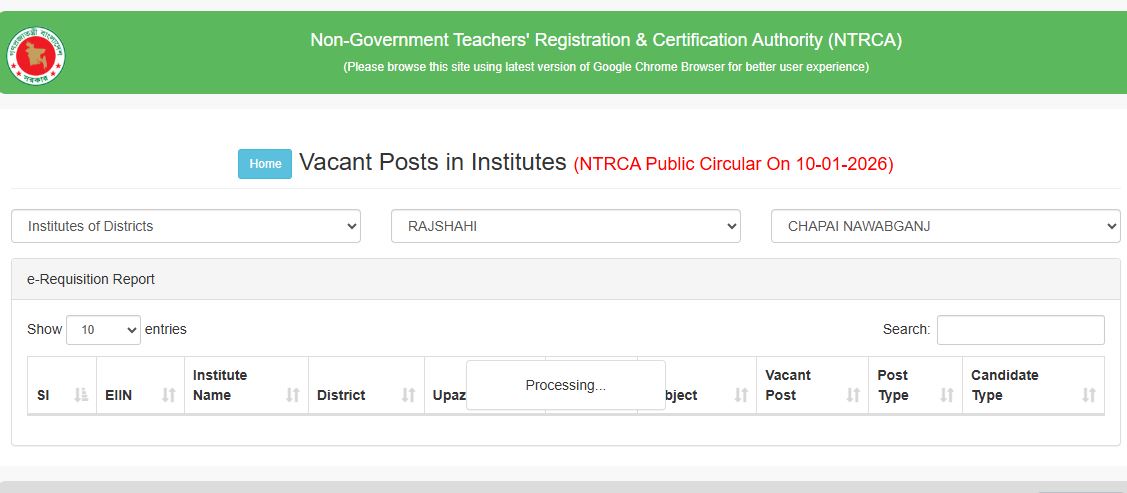Focus the Search input field
The image size is (1127, 493).
coord(1020,330)
